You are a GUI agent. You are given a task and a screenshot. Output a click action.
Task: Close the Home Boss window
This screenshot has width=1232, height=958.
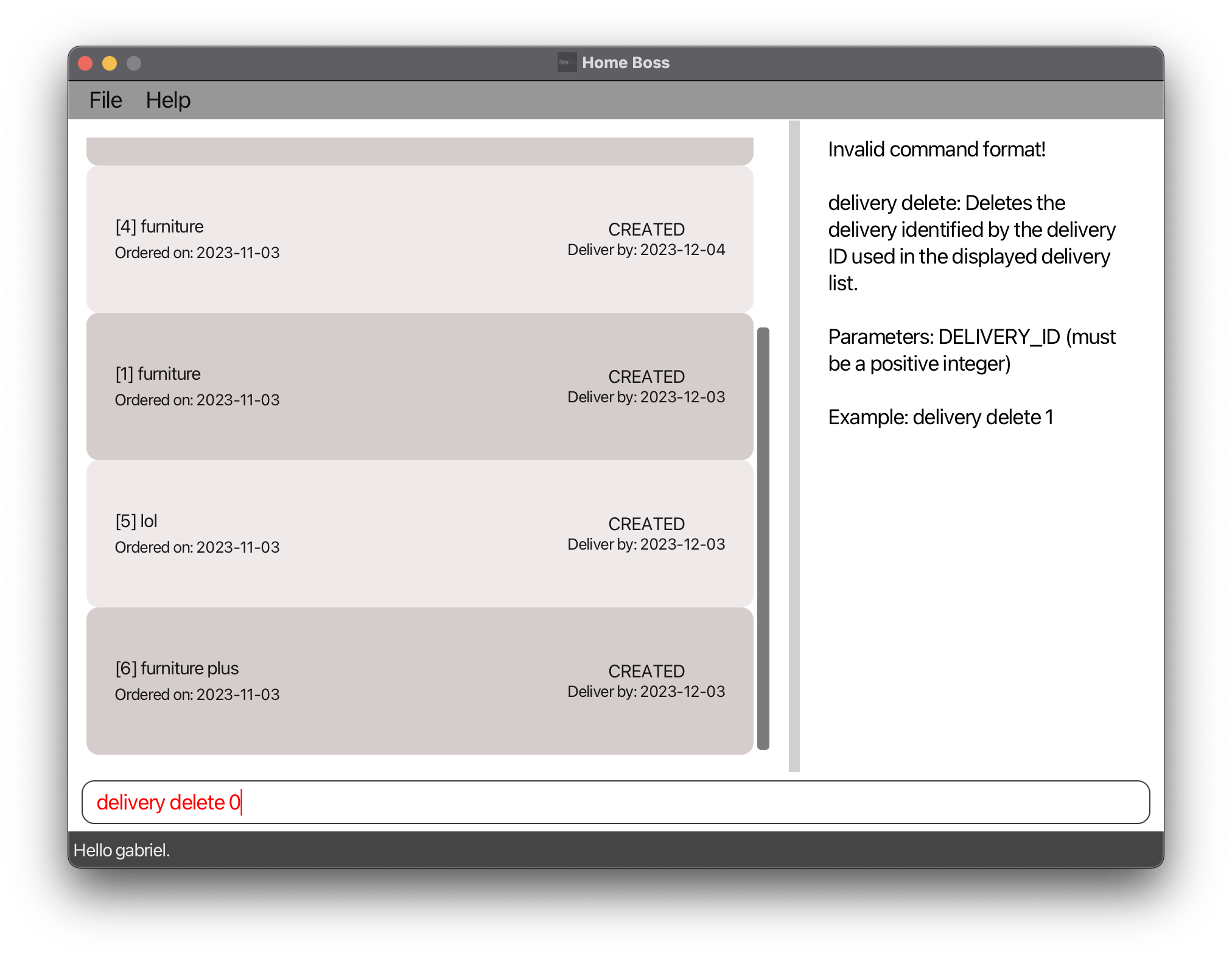85,63
